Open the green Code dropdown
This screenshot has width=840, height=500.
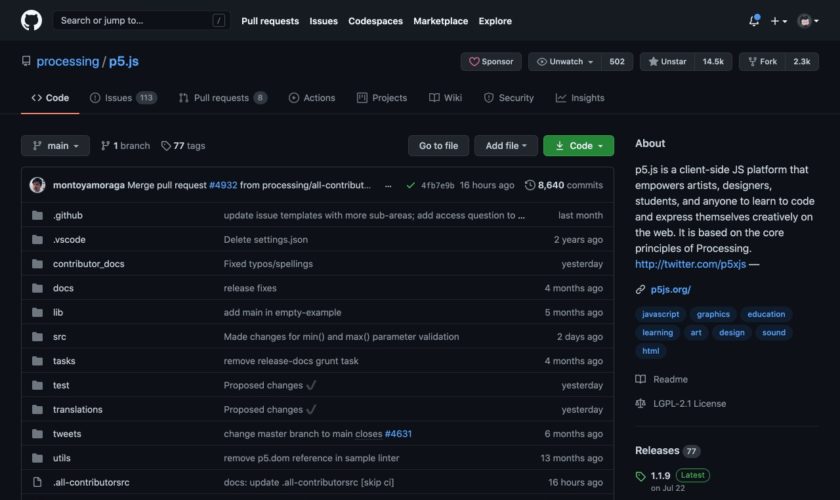pos(578,146)
